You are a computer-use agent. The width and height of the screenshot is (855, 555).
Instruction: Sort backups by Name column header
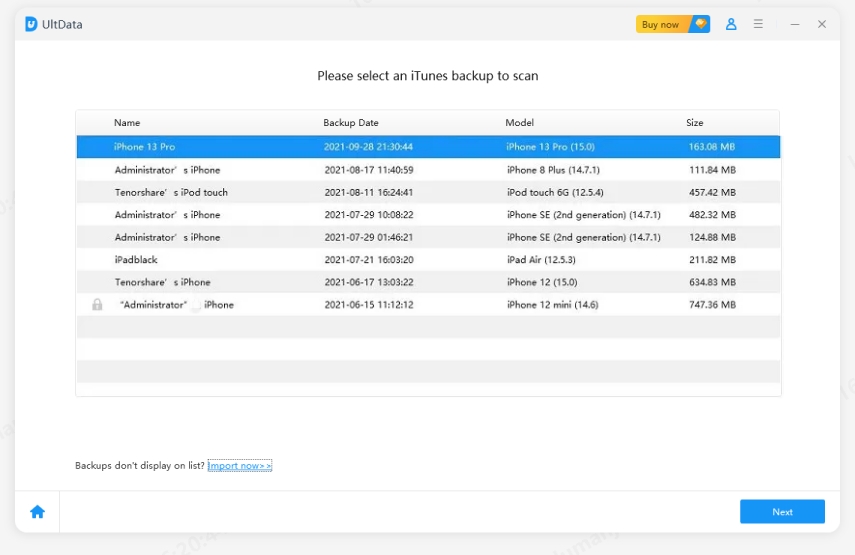pyautogui.click(x=127, y=123)
